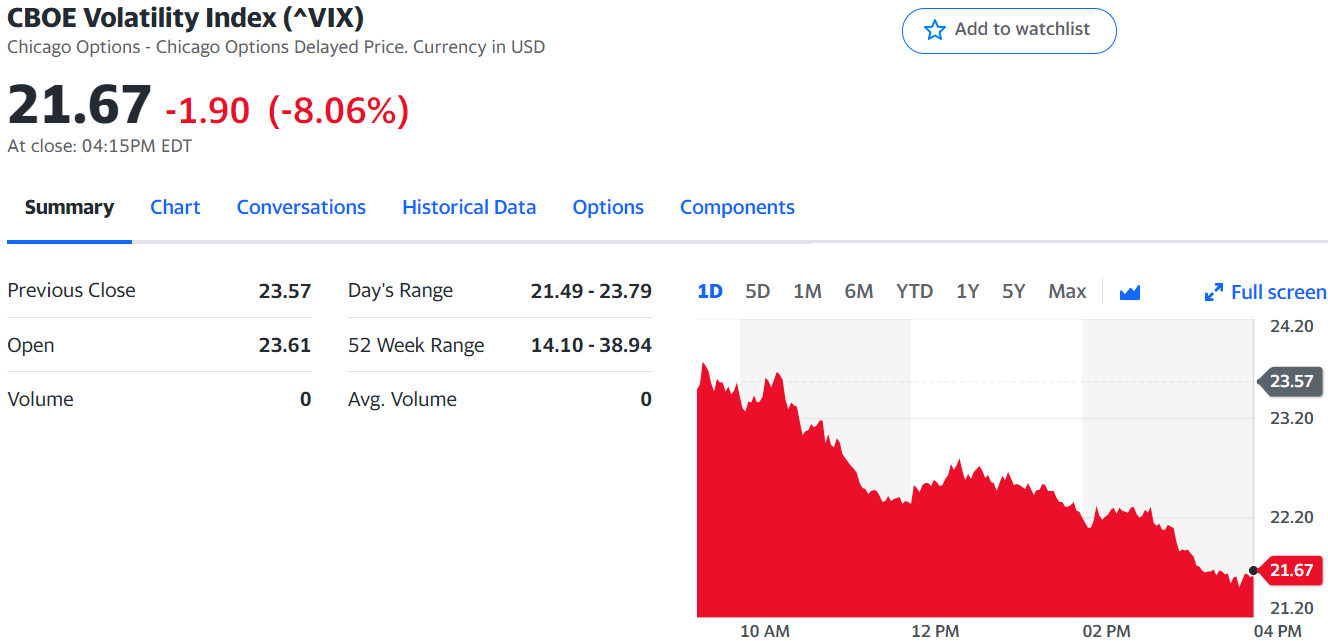Image resolution: width=1328 pixels, height=641 pixels.
Task: Click the Volume label in first column
Action: (40, 399)
